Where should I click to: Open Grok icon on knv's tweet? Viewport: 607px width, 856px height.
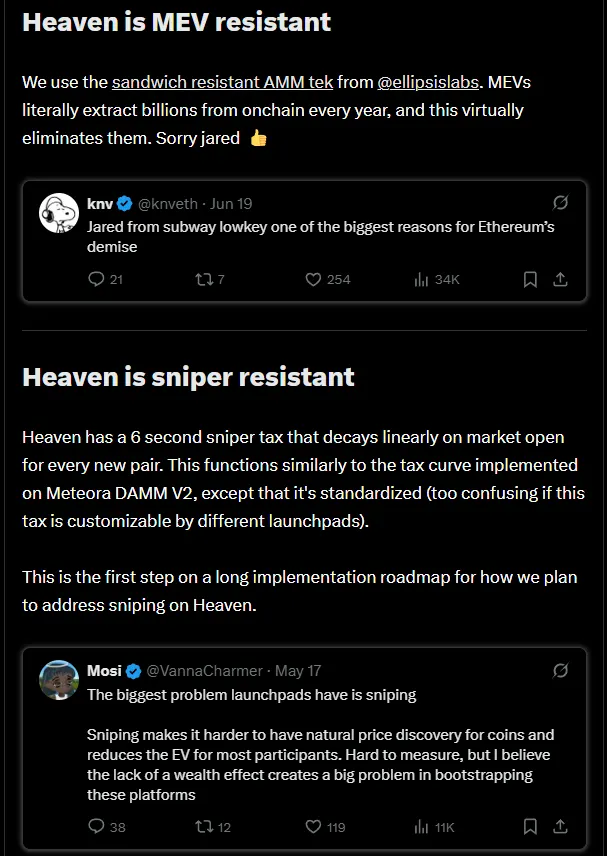click(x=561, y=203)
